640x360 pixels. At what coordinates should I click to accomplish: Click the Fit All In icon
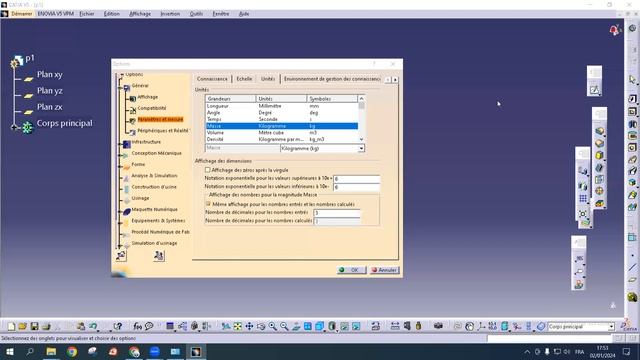click(x=238, y=326)
